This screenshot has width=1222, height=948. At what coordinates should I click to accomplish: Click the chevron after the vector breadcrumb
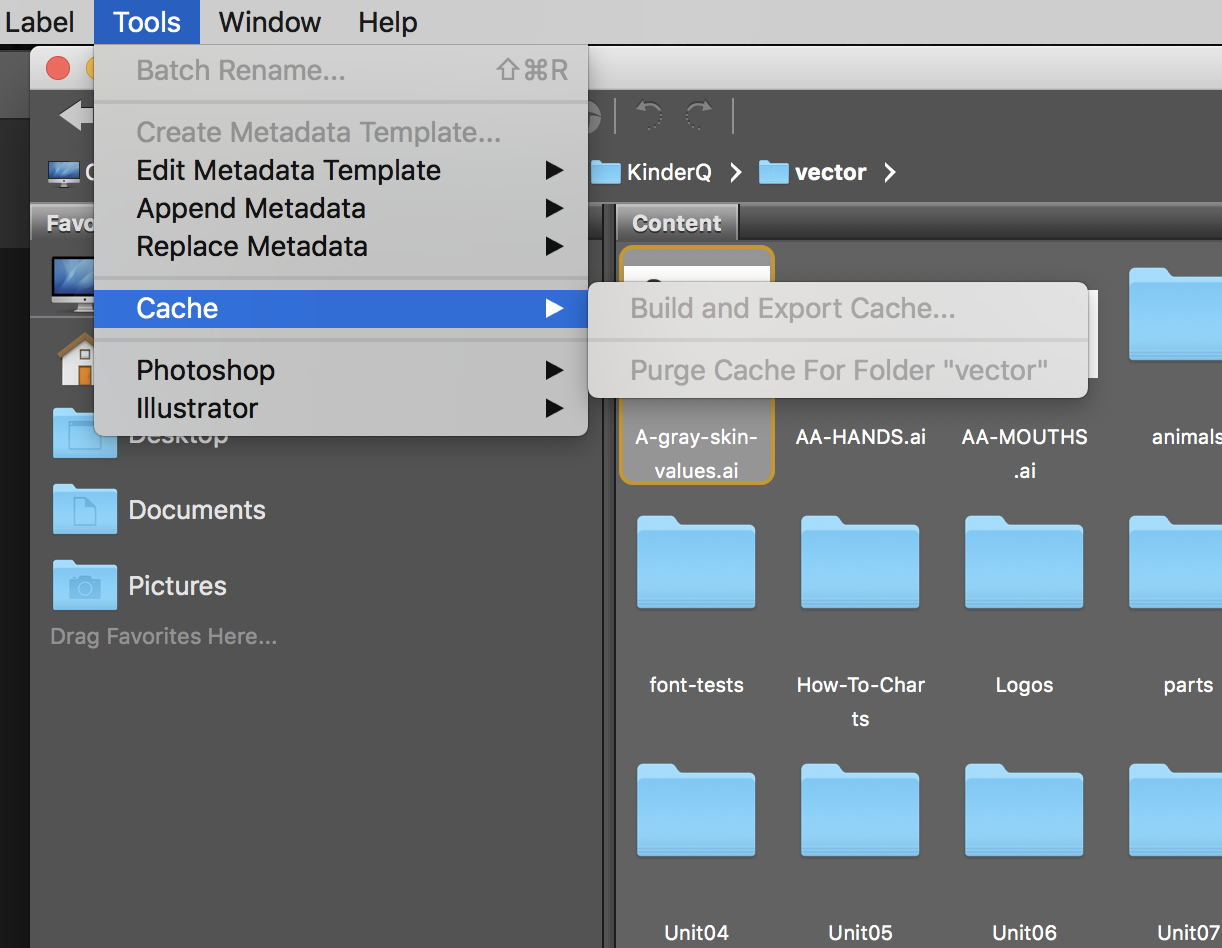889,173
